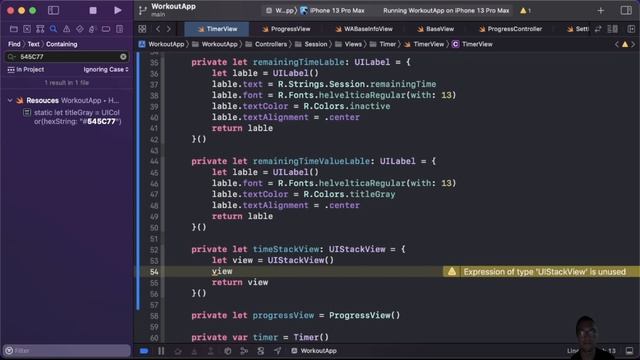Image resolution: width=640 pixels, height=360 pixels.
Task: Change the Containing match option
Action: 62,44
